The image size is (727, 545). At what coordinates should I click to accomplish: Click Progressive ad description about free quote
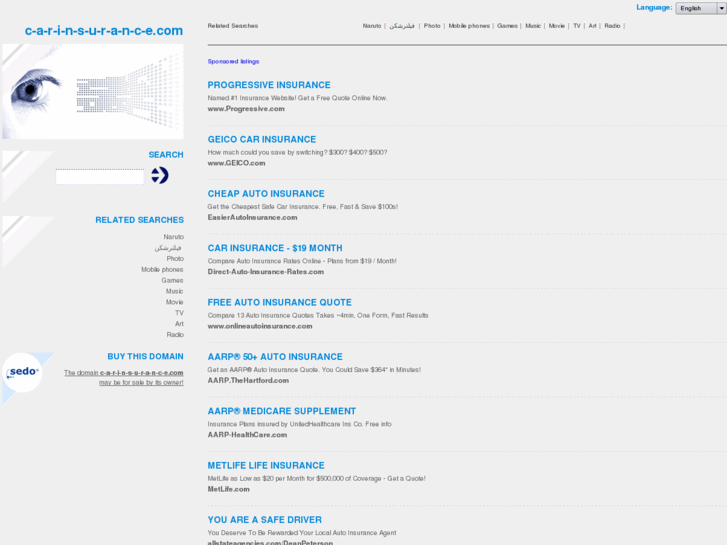coord(297,98)
